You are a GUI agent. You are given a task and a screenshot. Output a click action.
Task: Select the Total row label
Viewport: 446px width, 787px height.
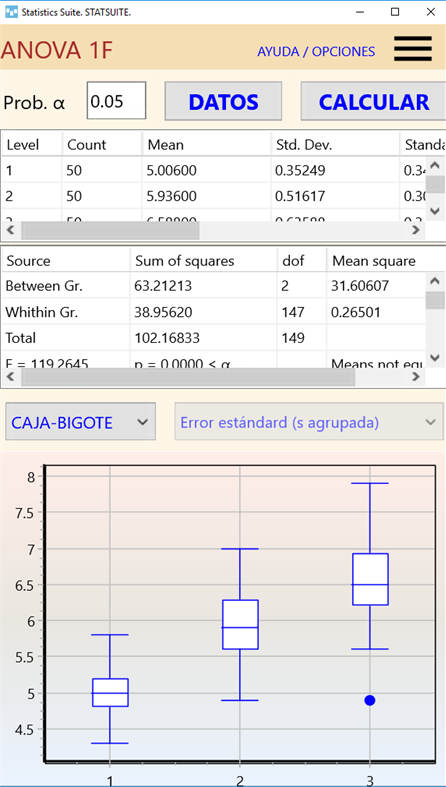(21, 338)
